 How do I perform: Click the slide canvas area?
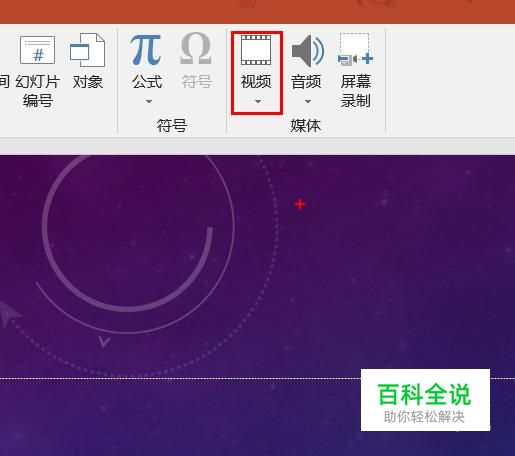[257, 305]
